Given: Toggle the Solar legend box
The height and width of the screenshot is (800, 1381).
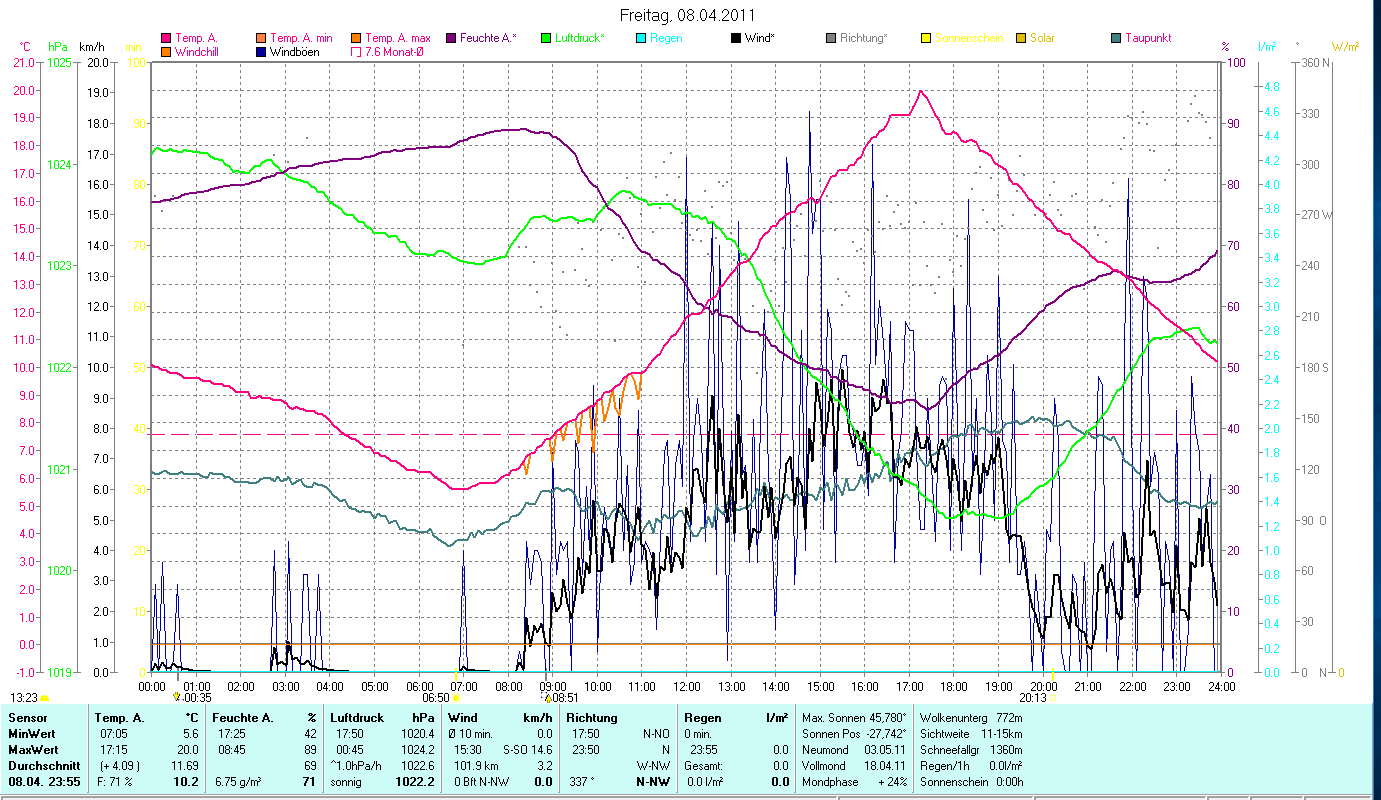Looking at the screenshot, I should tap(1021, 38).
